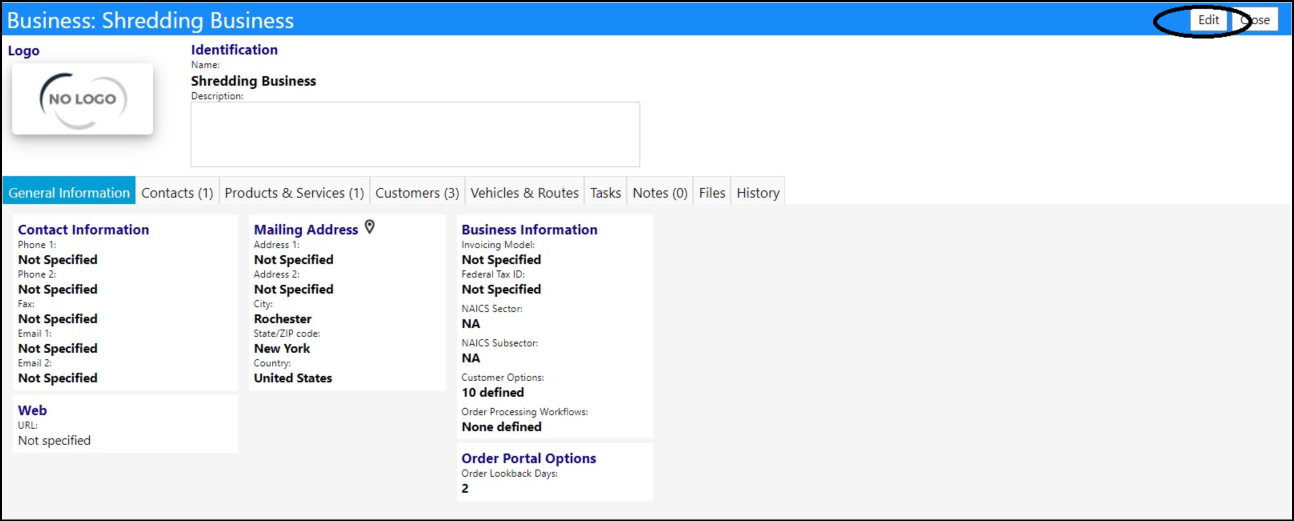
Task: Click the Phone 1 'Not Specified' value
Action: [x=58, y=260]
